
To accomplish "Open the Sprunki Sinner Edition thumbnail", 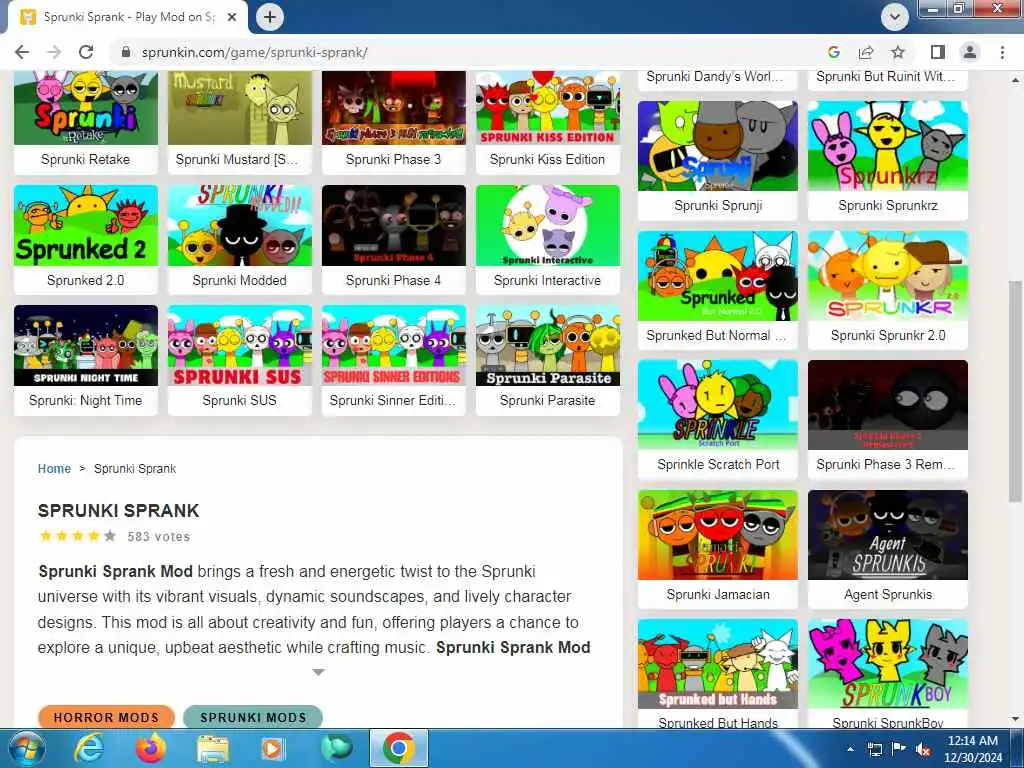I will click(x=394, y=345).
